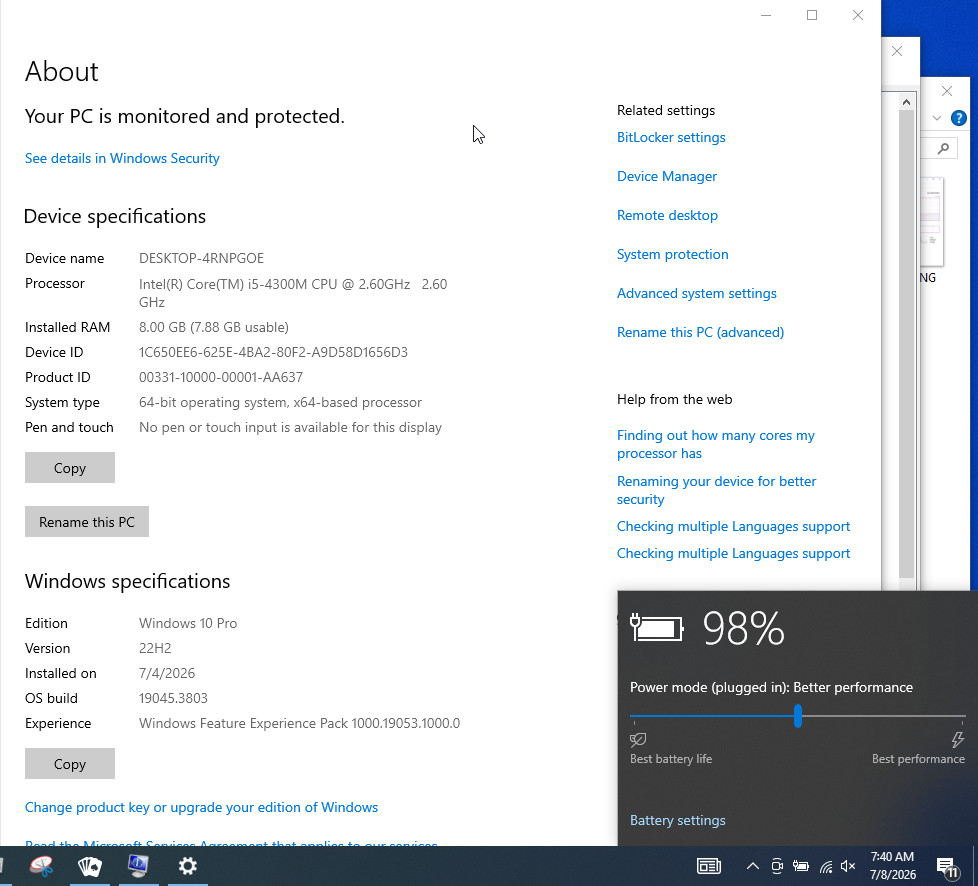Open BitLocker settings
978x886 pixels.
671,137
